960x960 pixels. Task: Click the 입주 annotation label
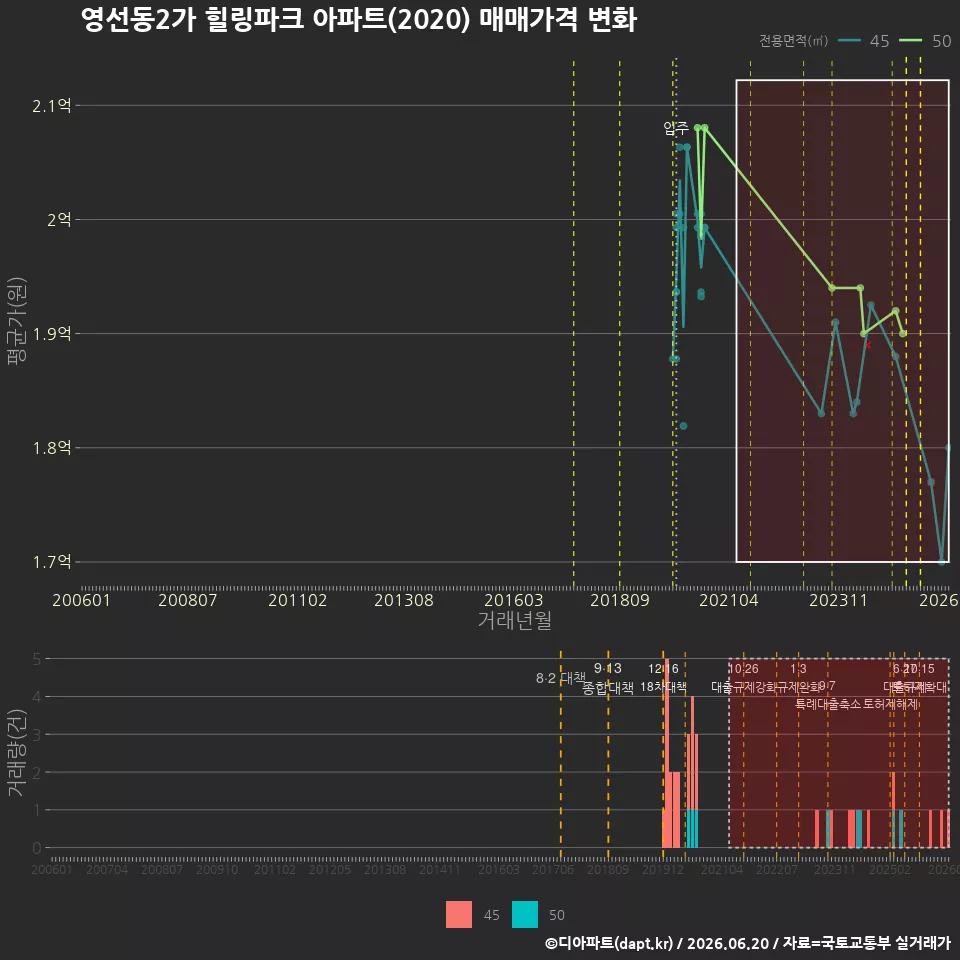(676, 127)
